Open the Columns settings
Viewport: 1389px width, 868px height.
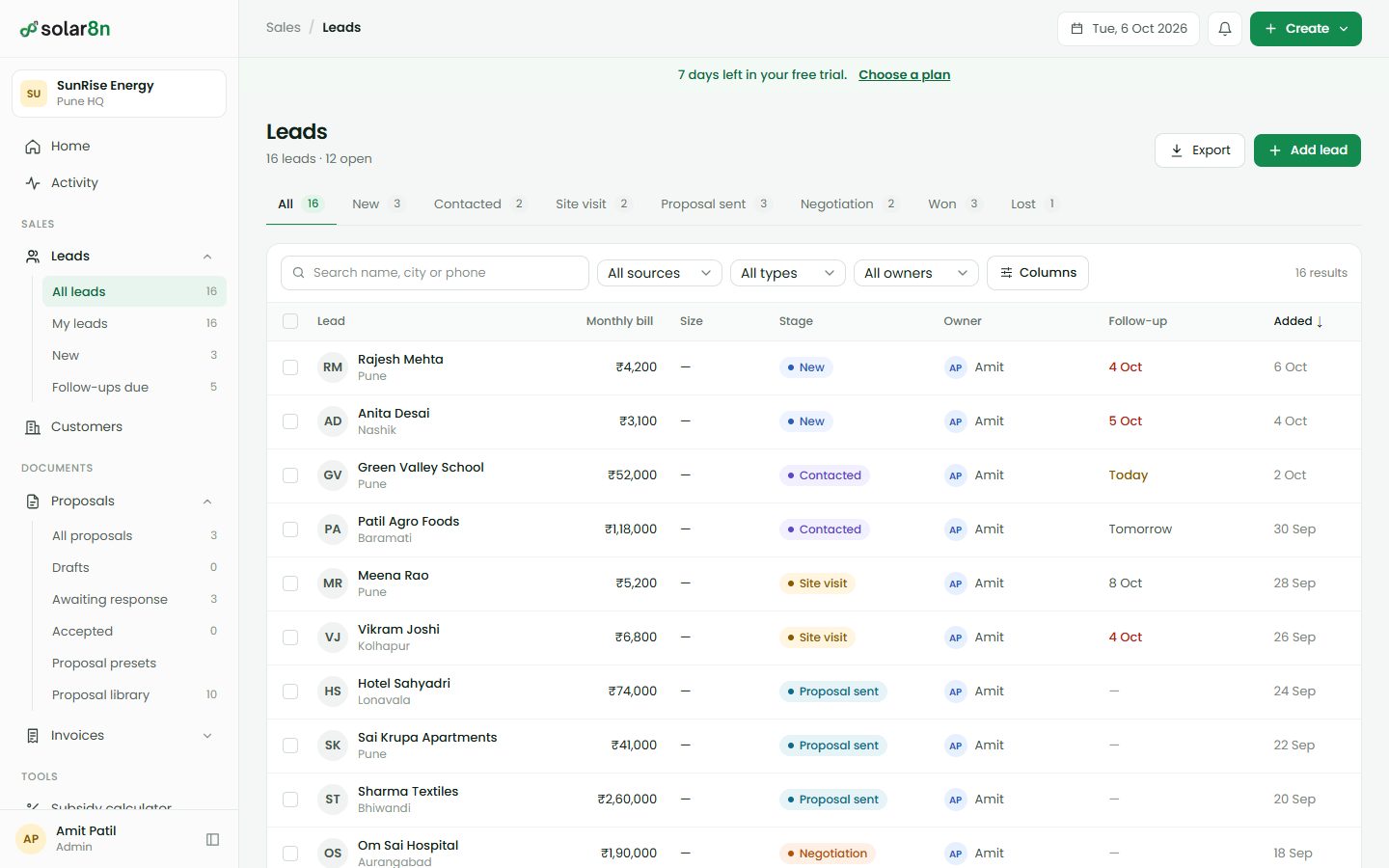pyautogui.click(x=1038, y=273)
